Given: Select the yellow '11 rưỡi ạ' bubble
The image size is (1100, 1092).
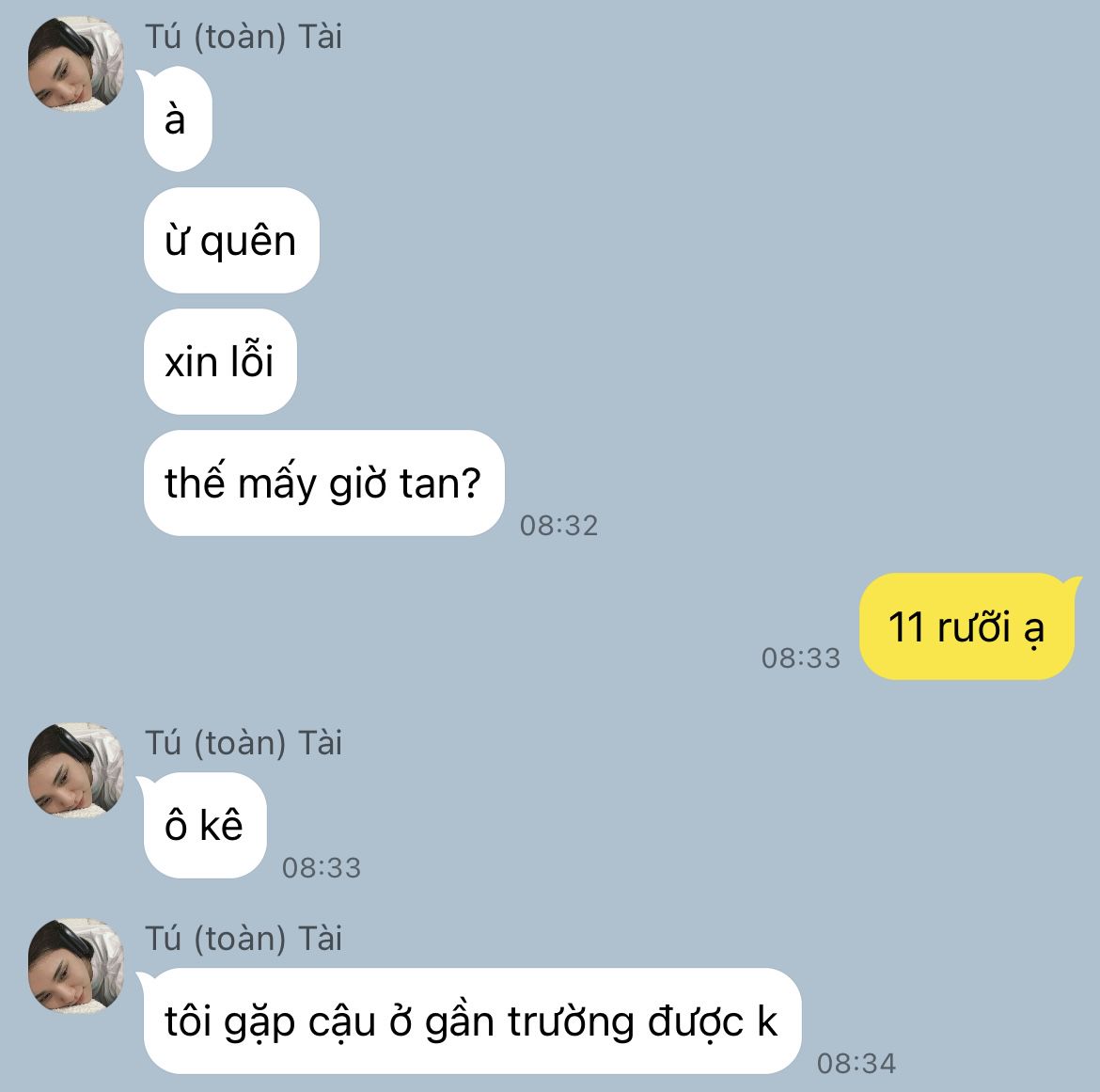Looking at the screenshot, I should click(x=966, y=626).
